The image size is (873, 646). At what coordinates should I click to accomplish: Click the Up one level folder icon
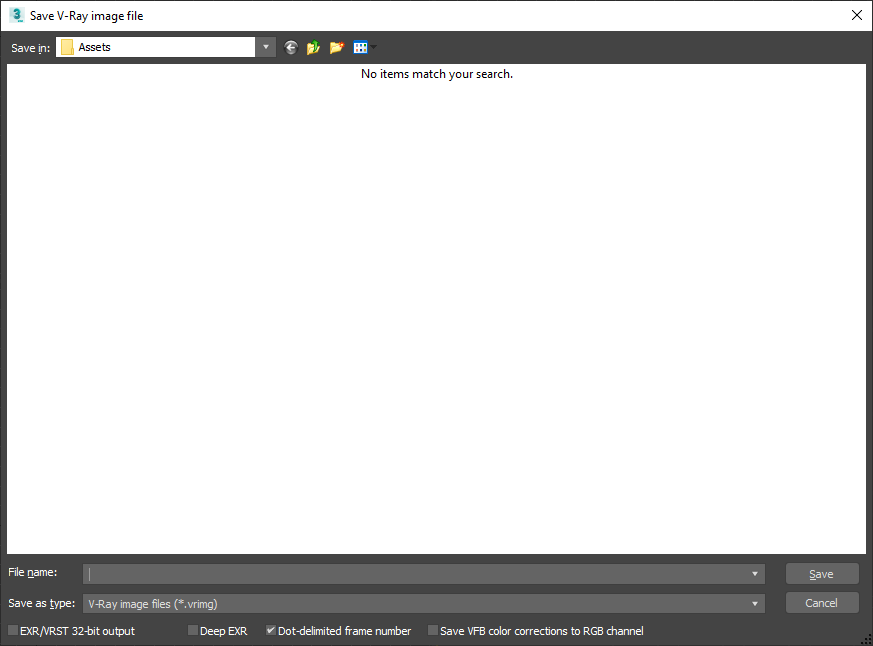[313, 47]
